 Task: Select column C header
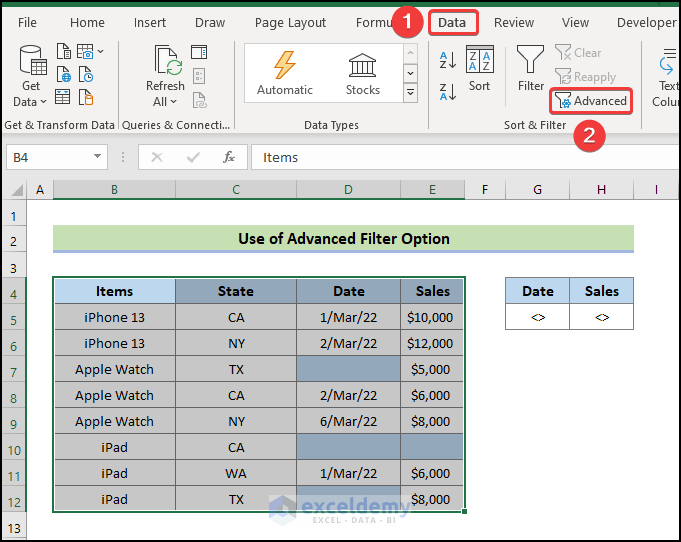tap(236, 190)
